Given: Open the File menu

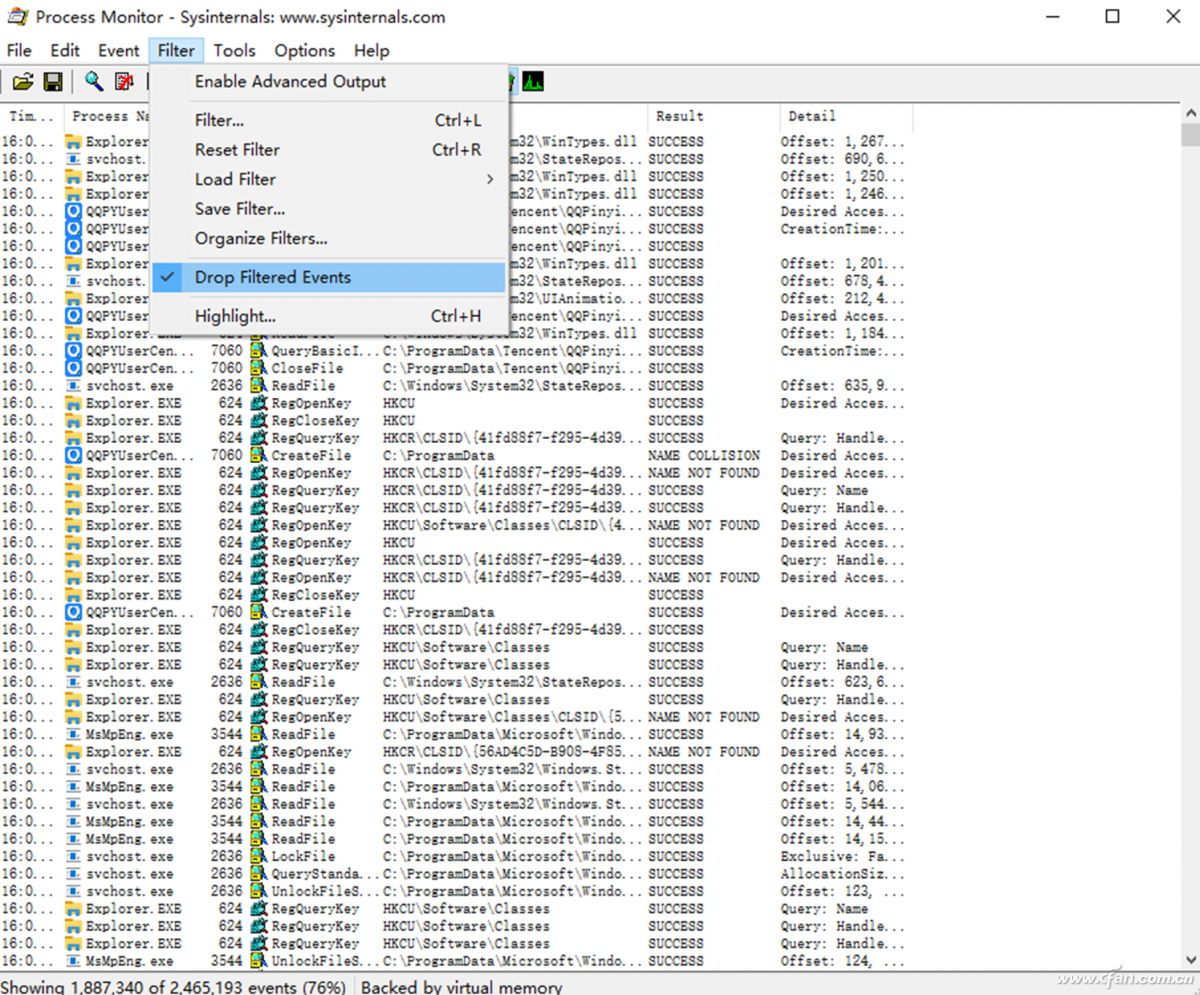Looking at the screenshot, I should (19, 50).
